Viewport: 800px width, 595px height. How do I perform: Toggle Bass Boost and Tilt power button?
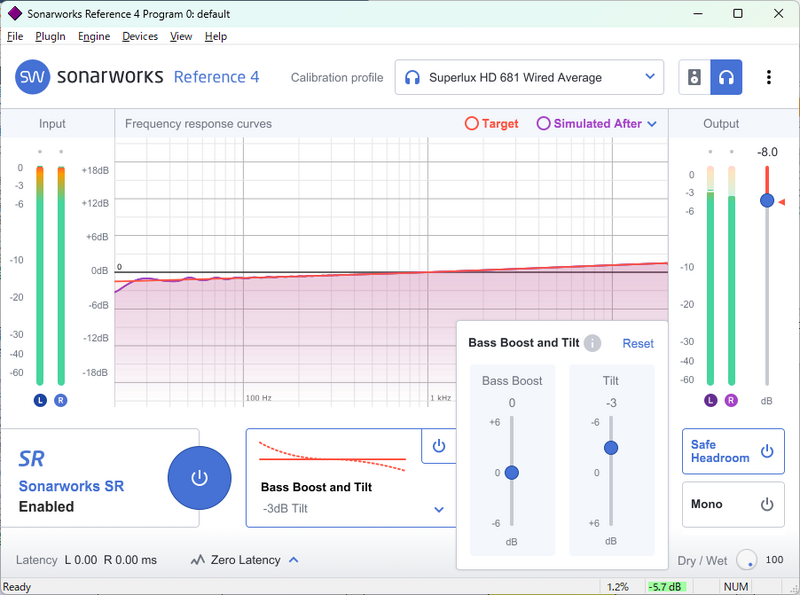tap(439, 446)
